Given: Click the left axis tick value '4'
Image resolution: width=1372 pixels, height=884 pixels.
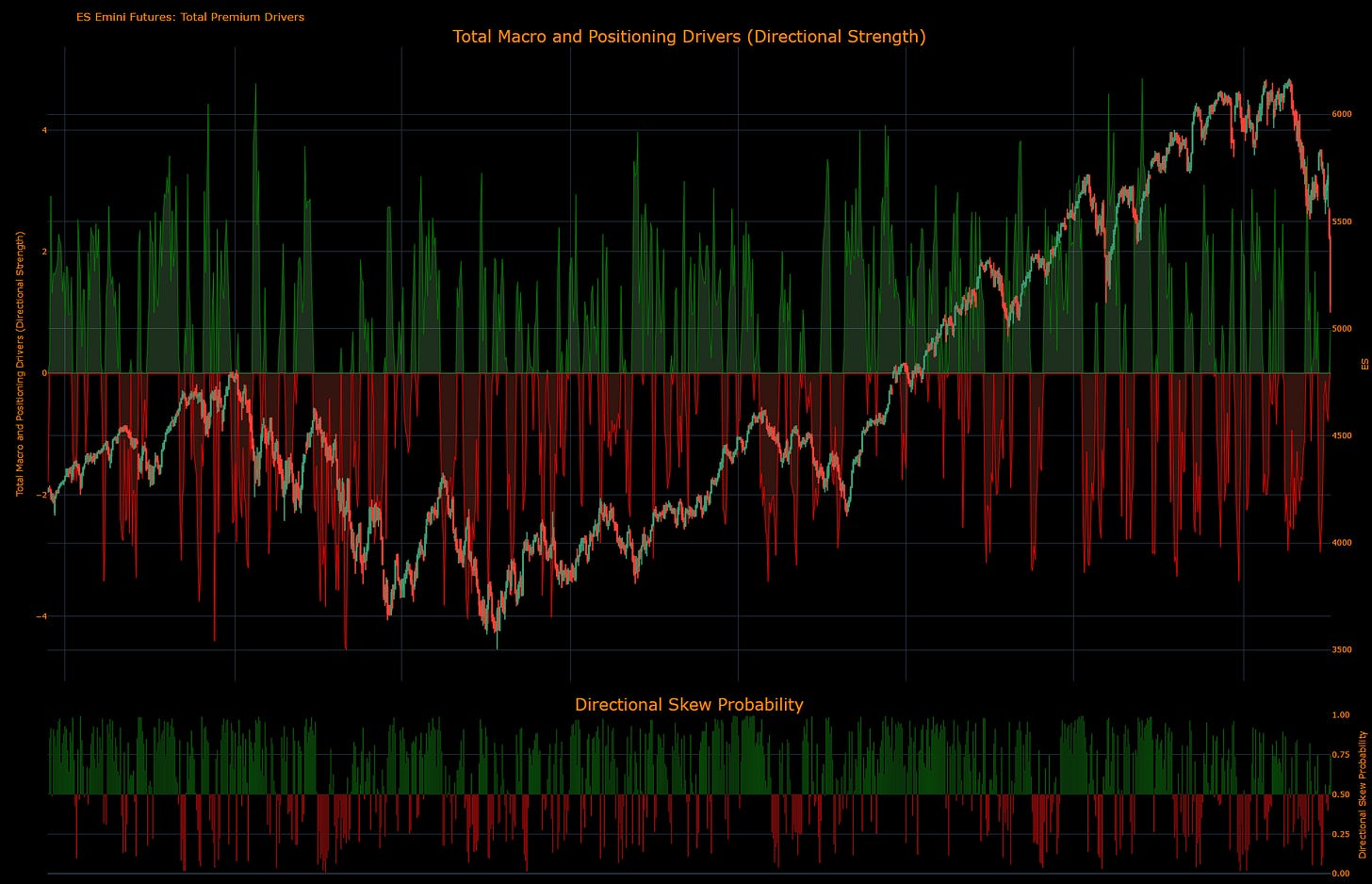Looking at the screenshot, I should pos(44,130).
